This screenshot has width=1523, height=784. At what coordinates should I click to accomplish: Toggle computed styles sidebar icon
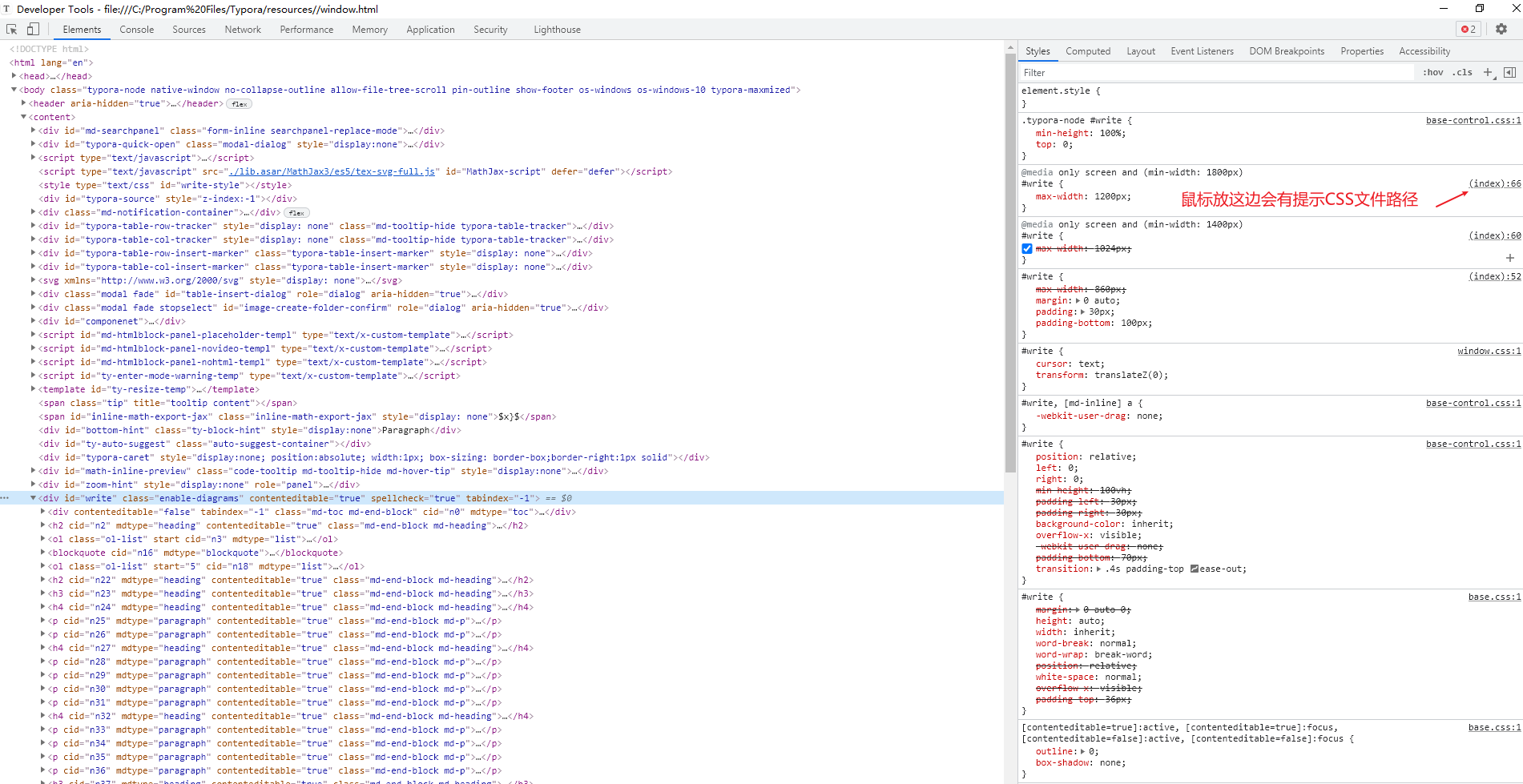coord(1509,72)
